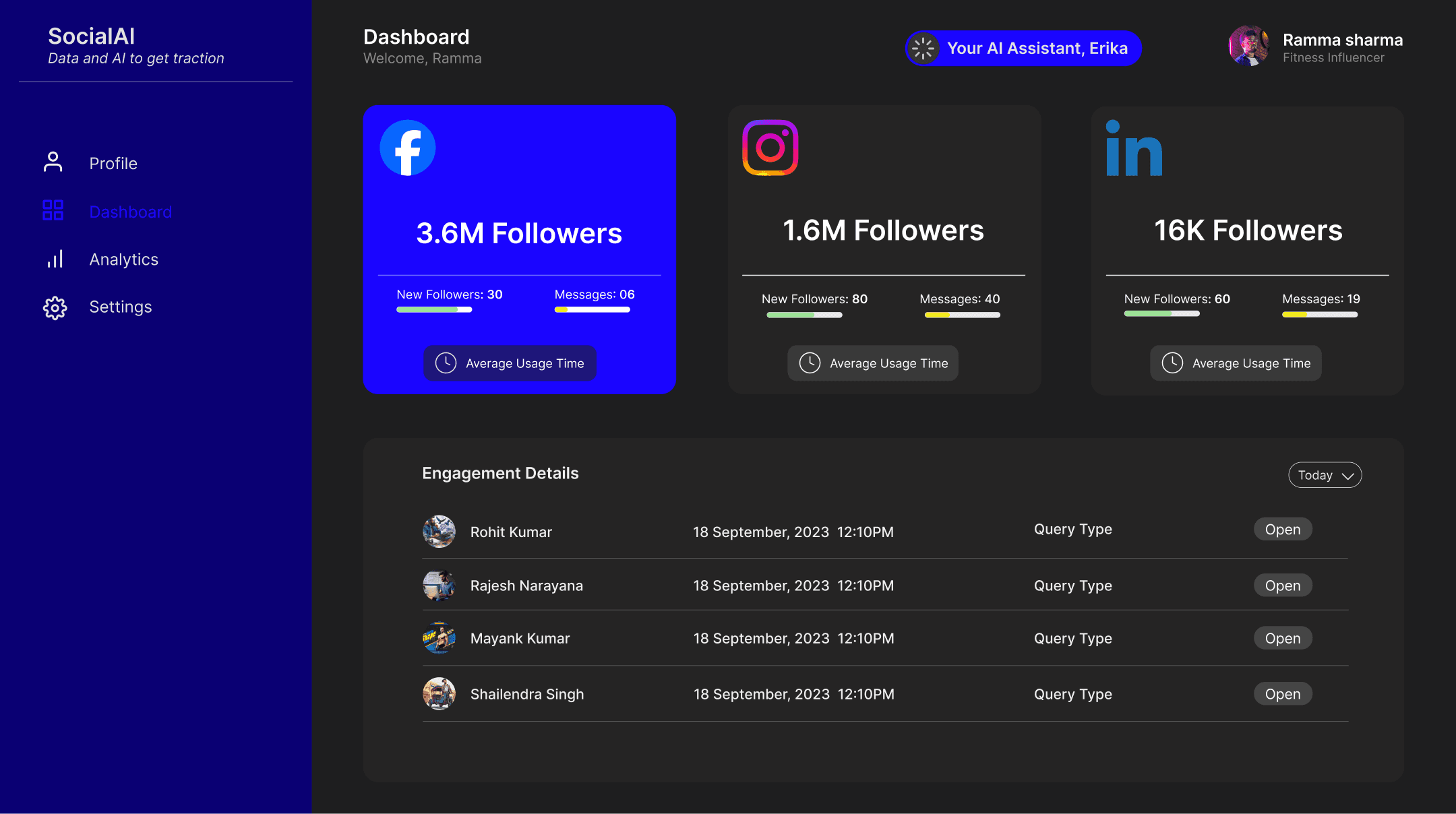Click Facebook Messages progress bar
Image resolution: width=1456 pixels, height=814 pixels.
(x=593, y=310)
